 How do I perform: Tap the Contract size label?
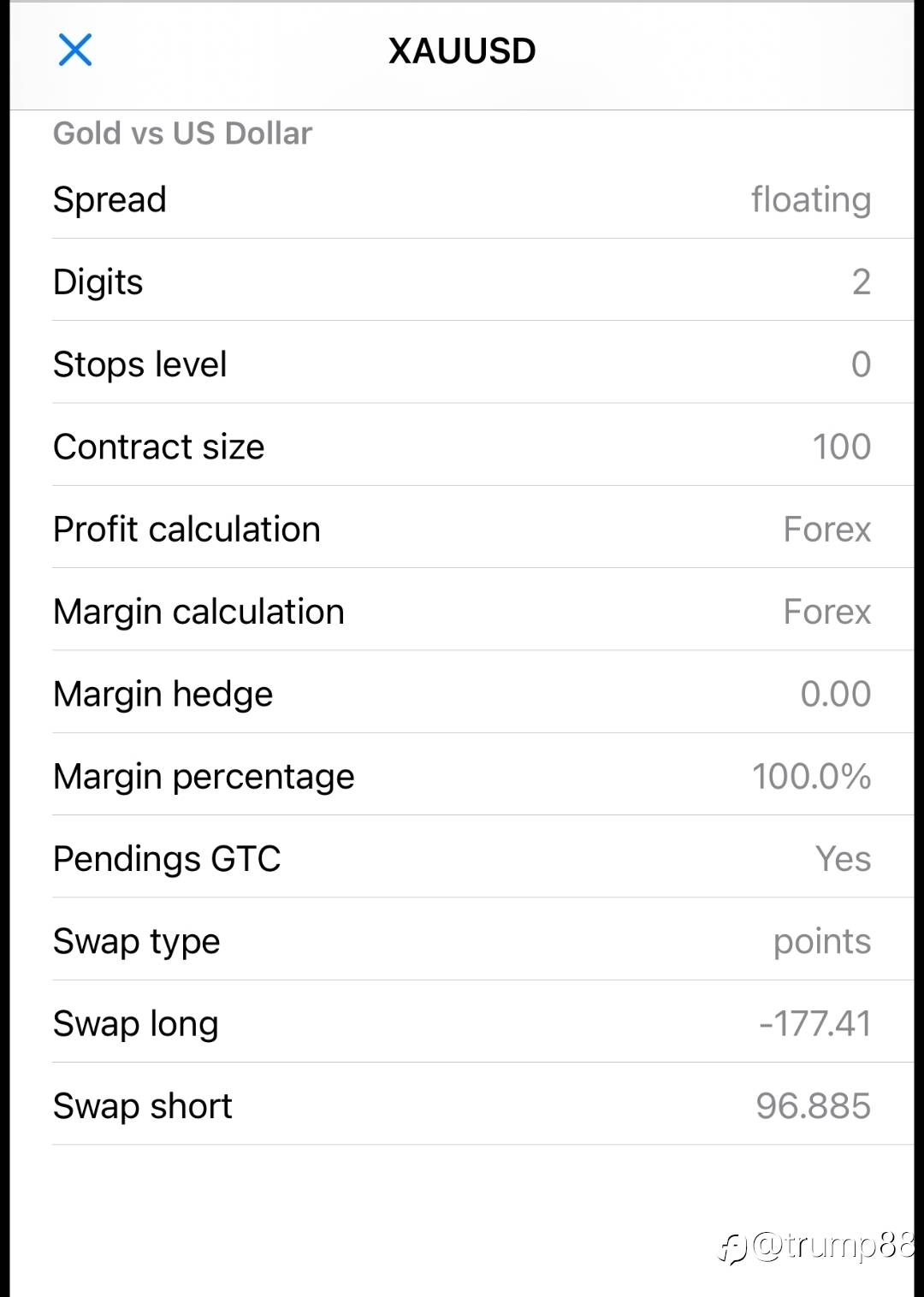click(x=158, y=447)
